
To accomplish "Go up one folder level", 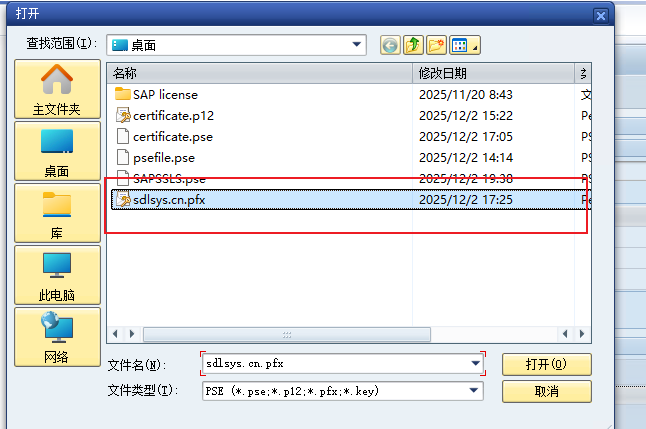I will (x=413, y=45).
